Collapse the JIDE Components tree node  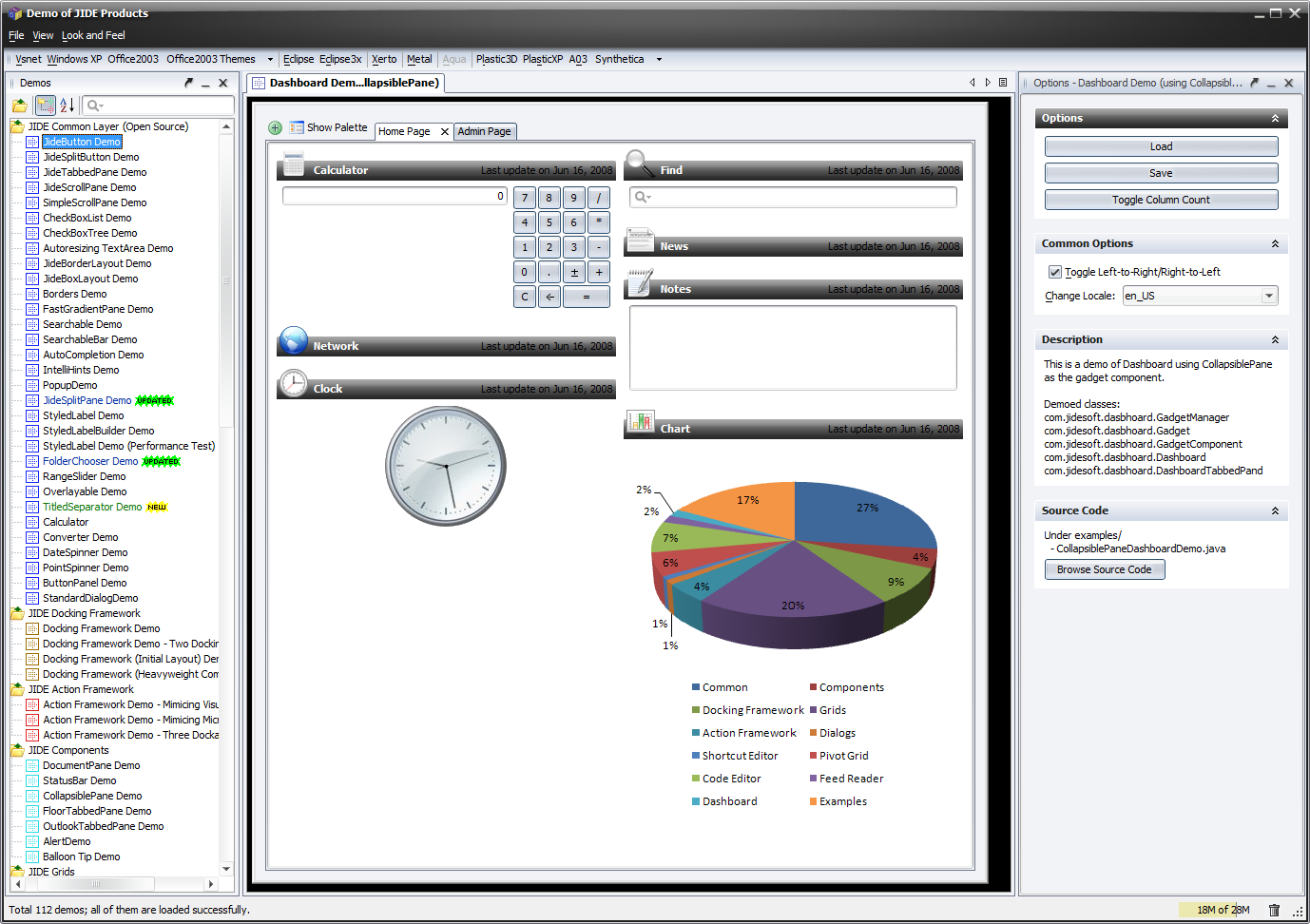click(x=17, y=750)
